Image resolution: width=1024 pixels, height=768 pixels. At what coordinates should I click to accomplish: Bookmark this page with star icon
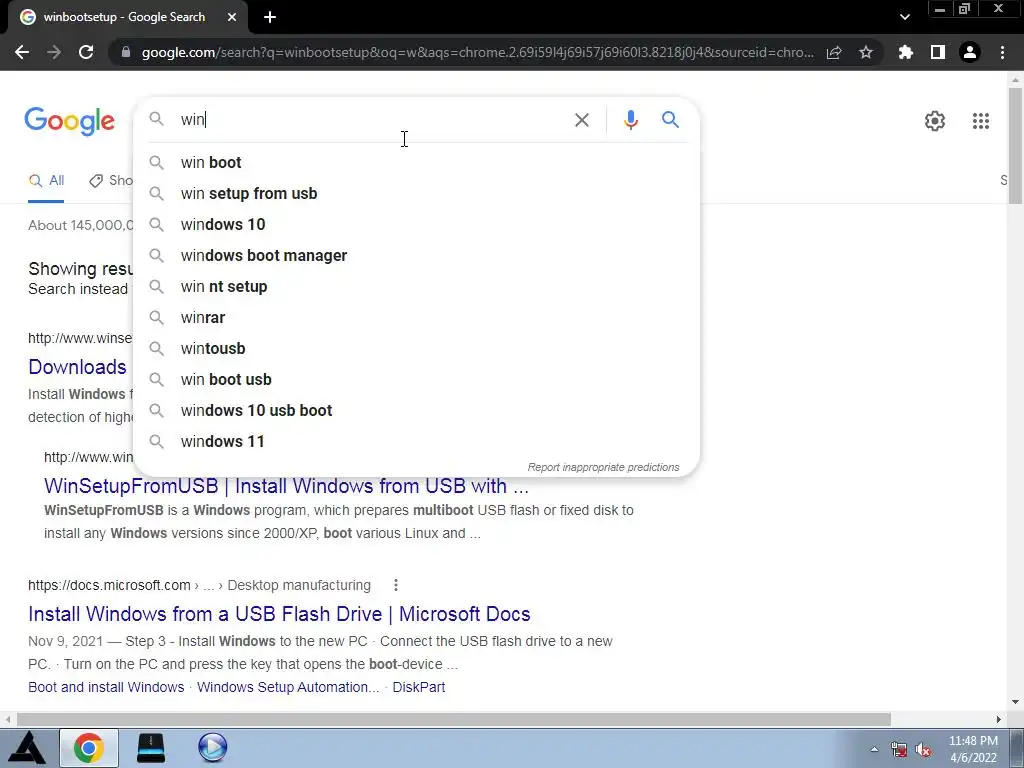click(x=866, y=52)
